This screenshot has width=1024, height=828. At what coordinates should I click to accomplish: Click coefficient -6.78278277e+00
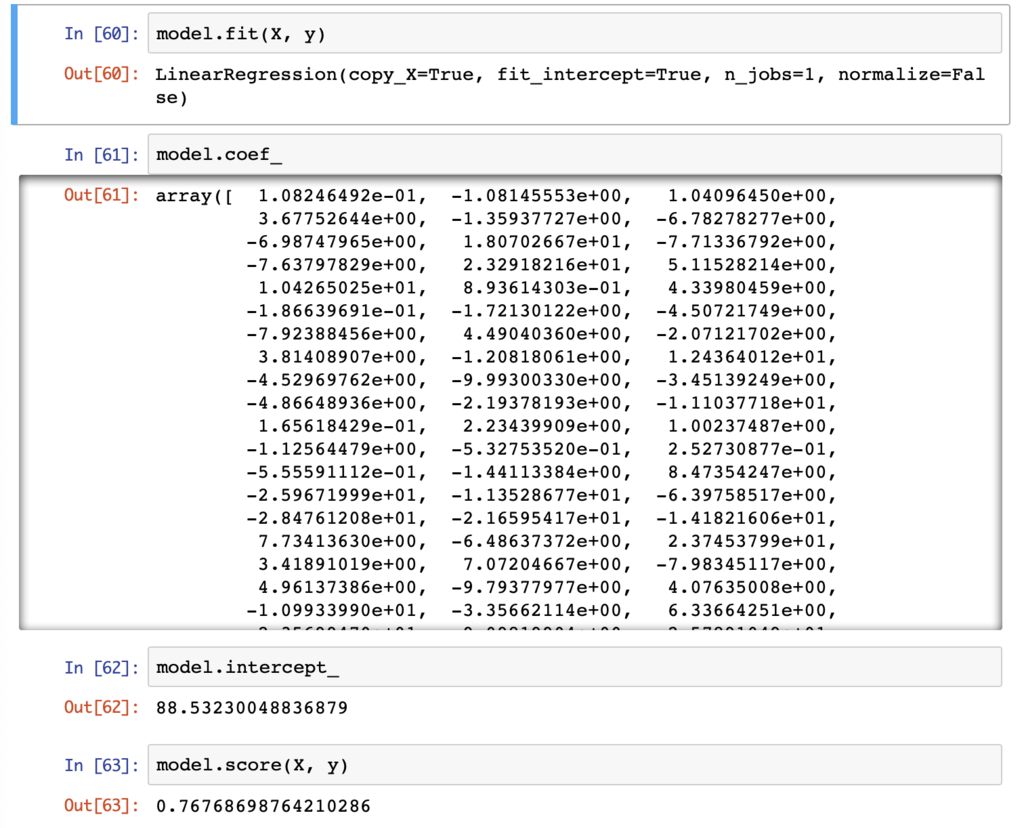[x=741, y=219]
